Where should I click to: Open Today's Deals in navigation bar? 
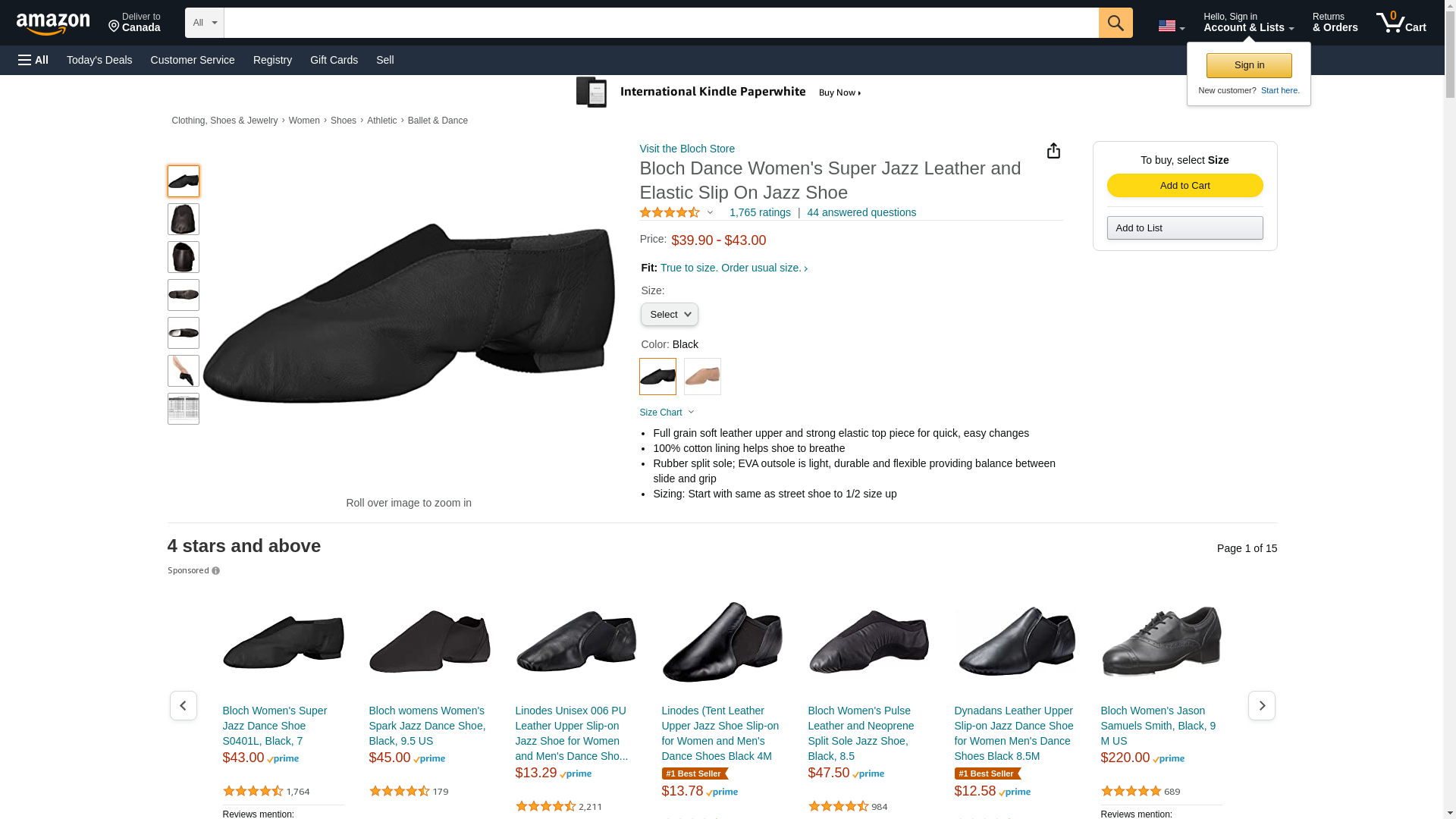coord(99,60)
